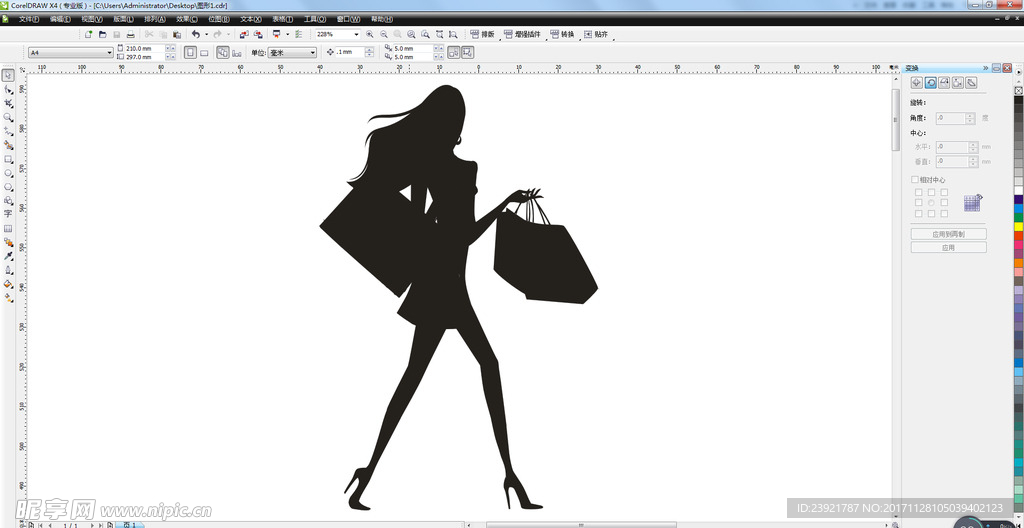Open the Rotate transform tab icon

click(x=931, y=82)
